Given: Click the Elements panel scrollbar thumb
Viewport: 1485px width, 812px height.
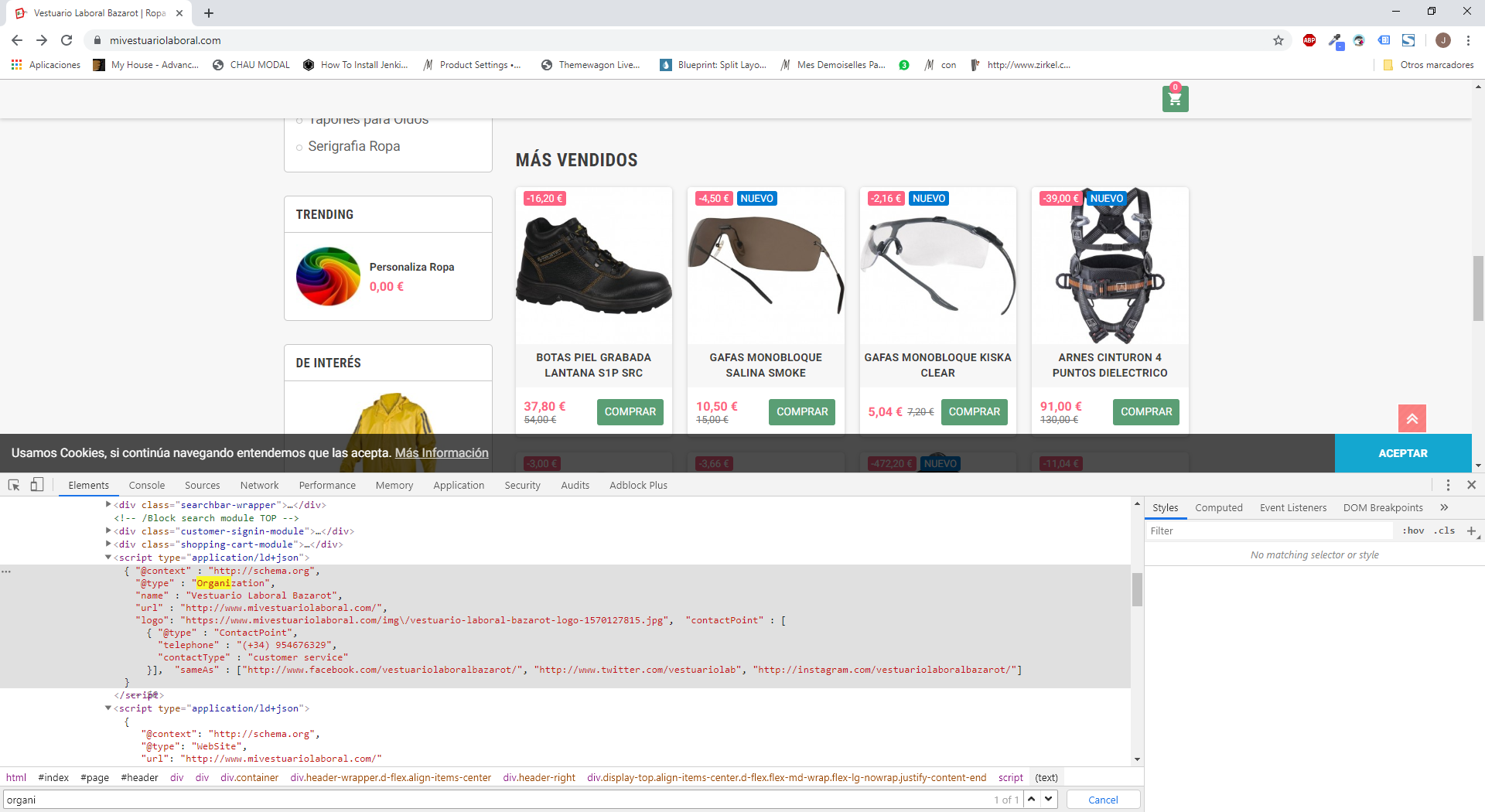Looking at the screenshot, I should click(x=1137, y=590).
